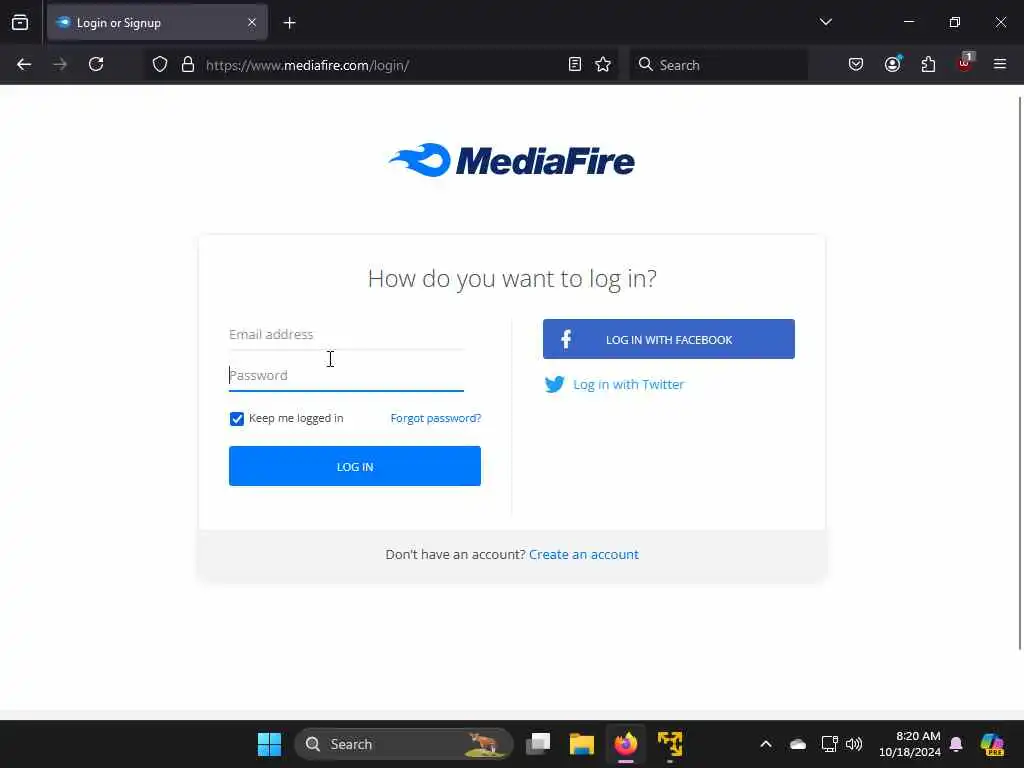The height and width of the screenshot is (768, 1024).
Task: Click the Windows taskbar Search box
Action: pyautogui.click(x=404, y=744)
